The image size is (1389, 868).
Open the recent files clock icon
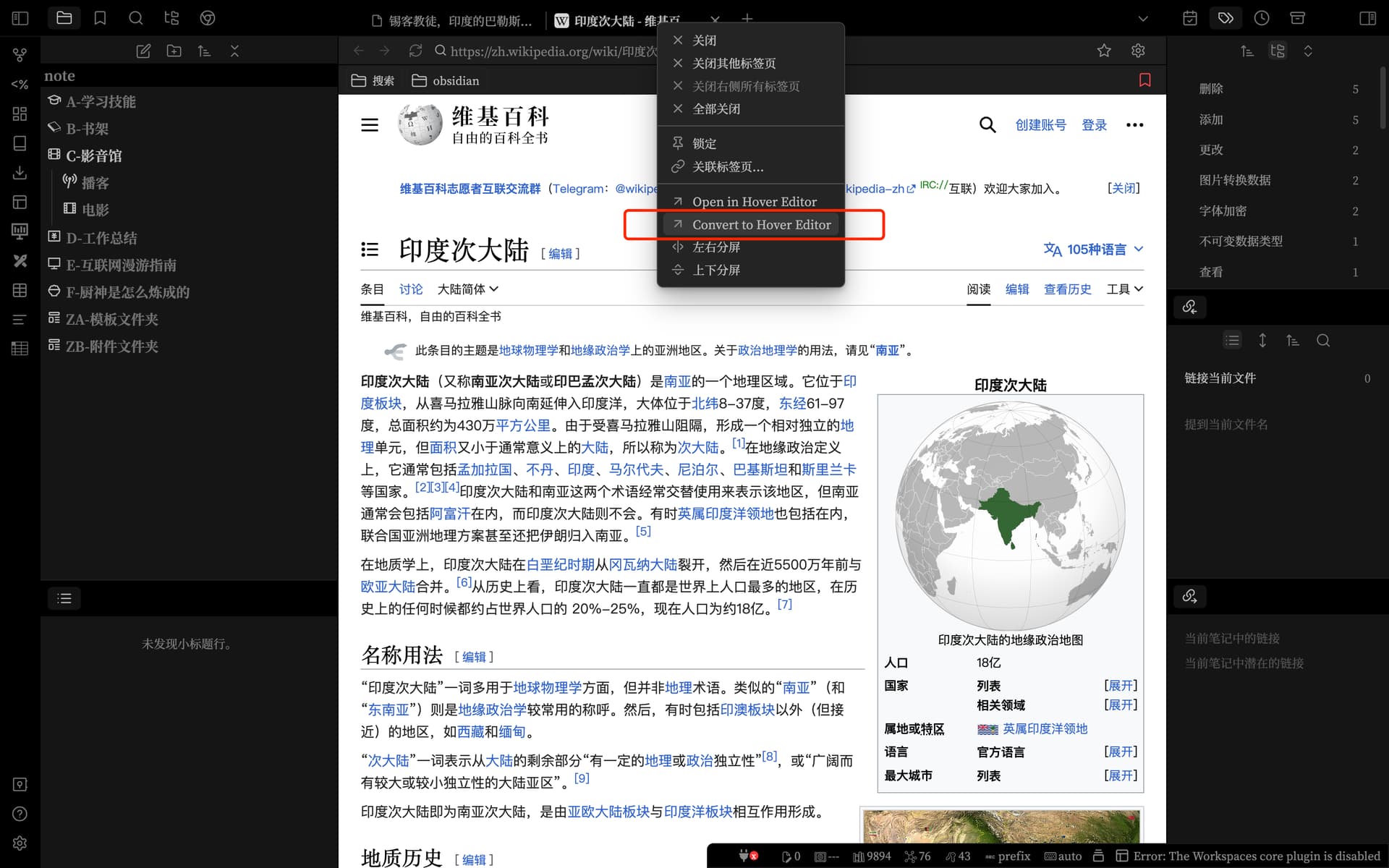1262,18
